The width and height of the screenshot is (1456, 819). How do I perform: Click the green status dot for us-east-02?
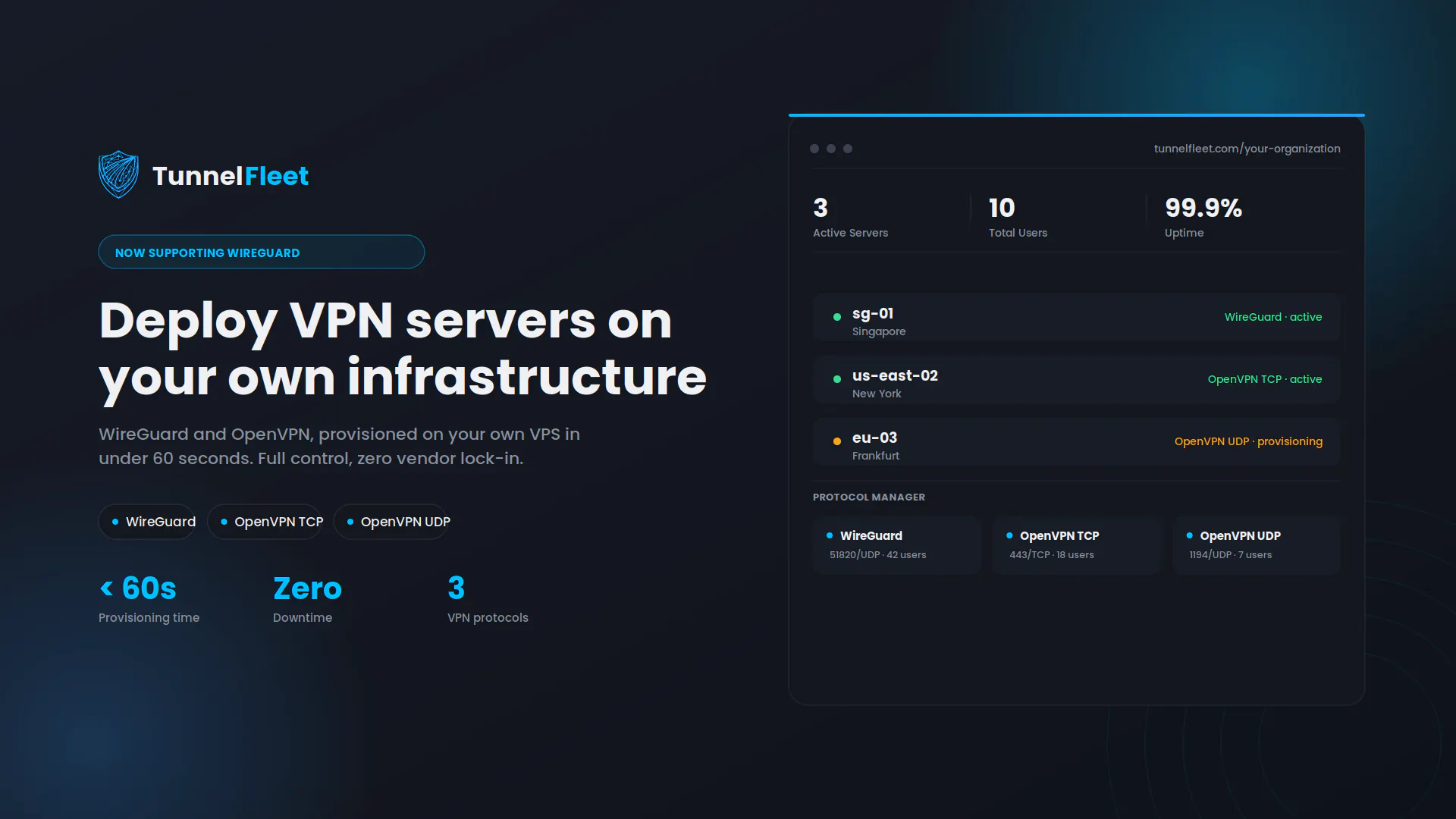click(837, 379)
